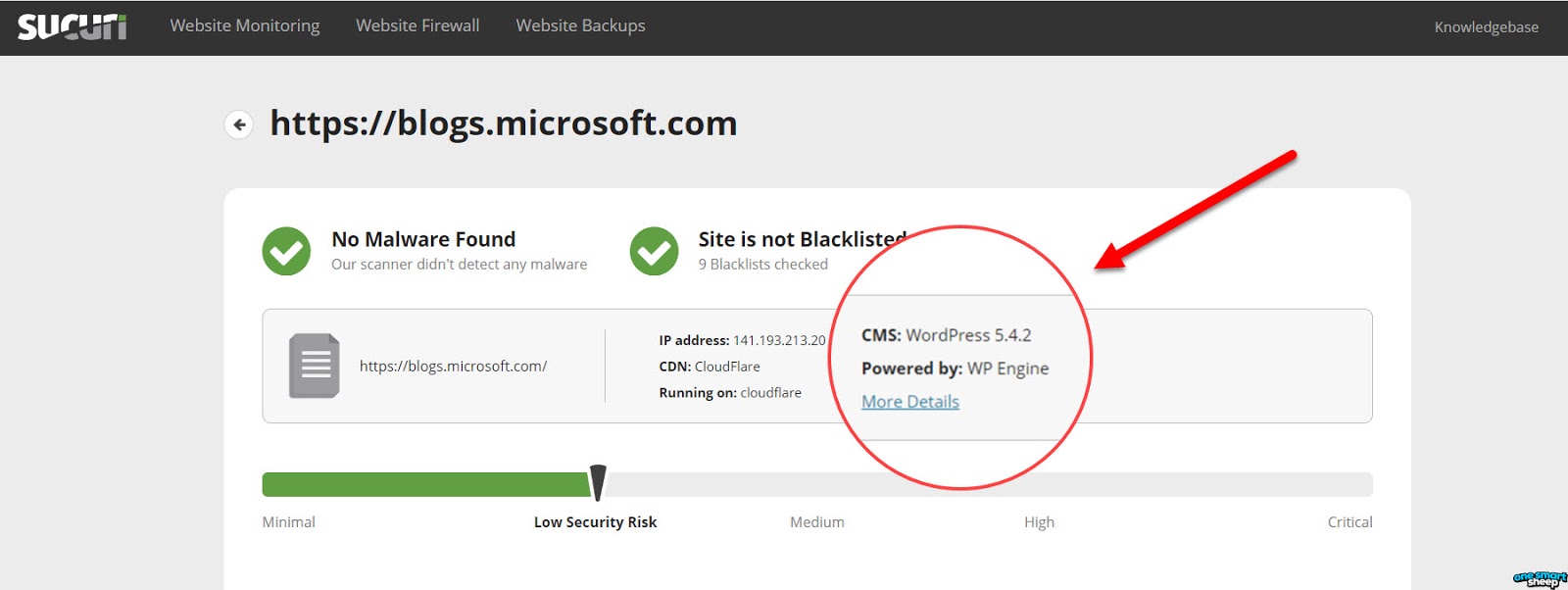
Task: Click the gray document page icon
Action: (x=315, y=366)
